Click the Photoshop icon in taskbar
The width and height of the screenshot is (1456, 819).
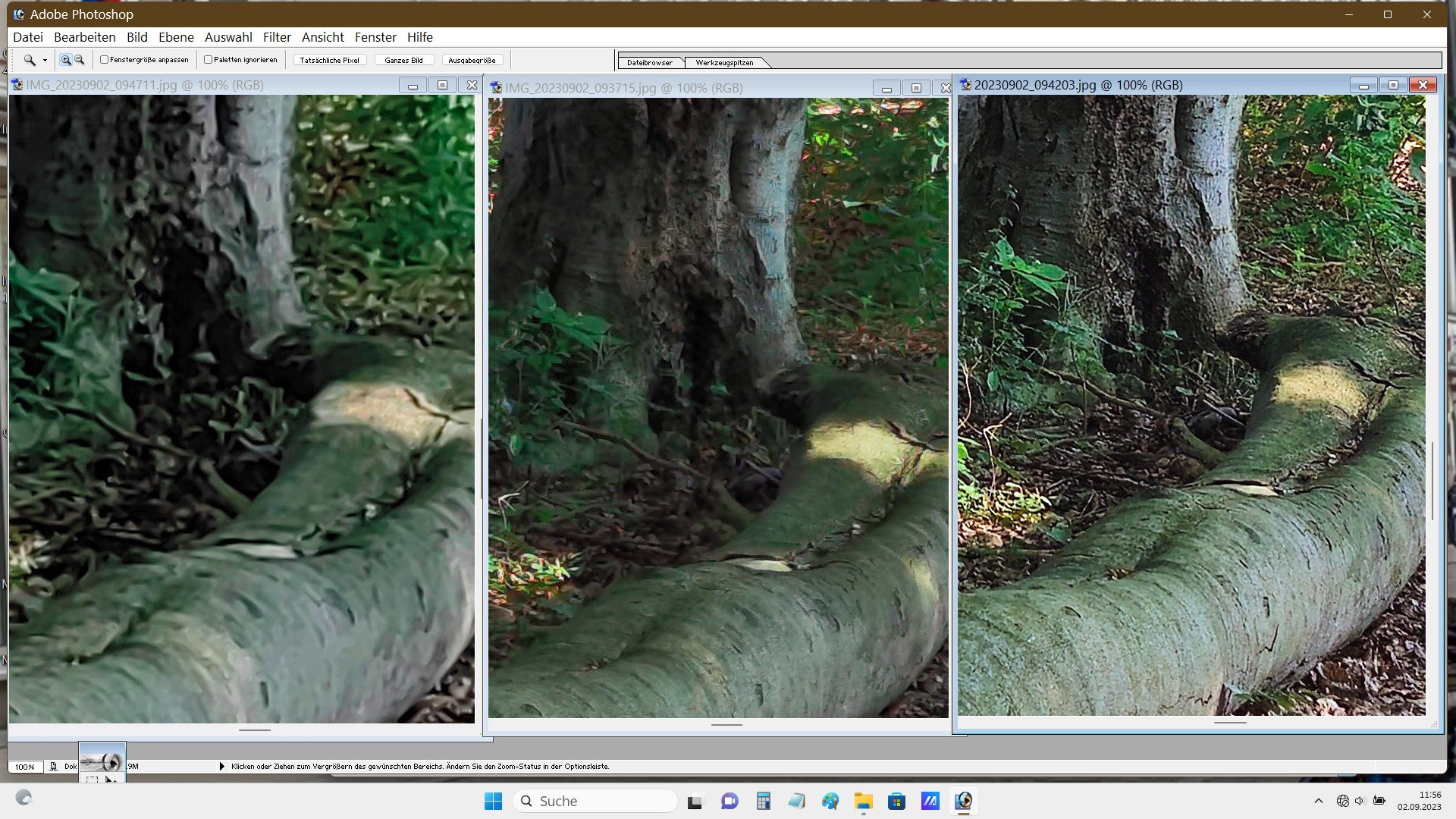[x=963, y=801]
